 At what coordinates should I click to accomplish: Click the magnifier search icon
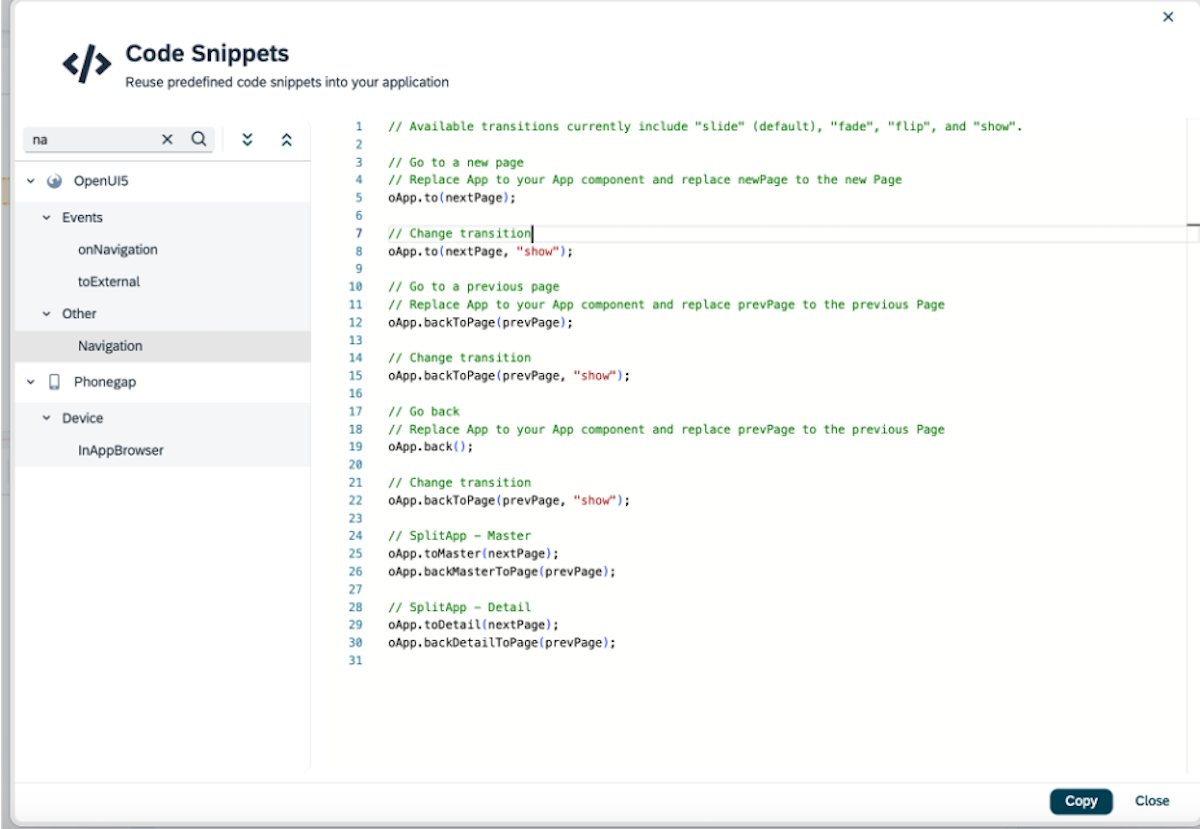tap(198, 140)
